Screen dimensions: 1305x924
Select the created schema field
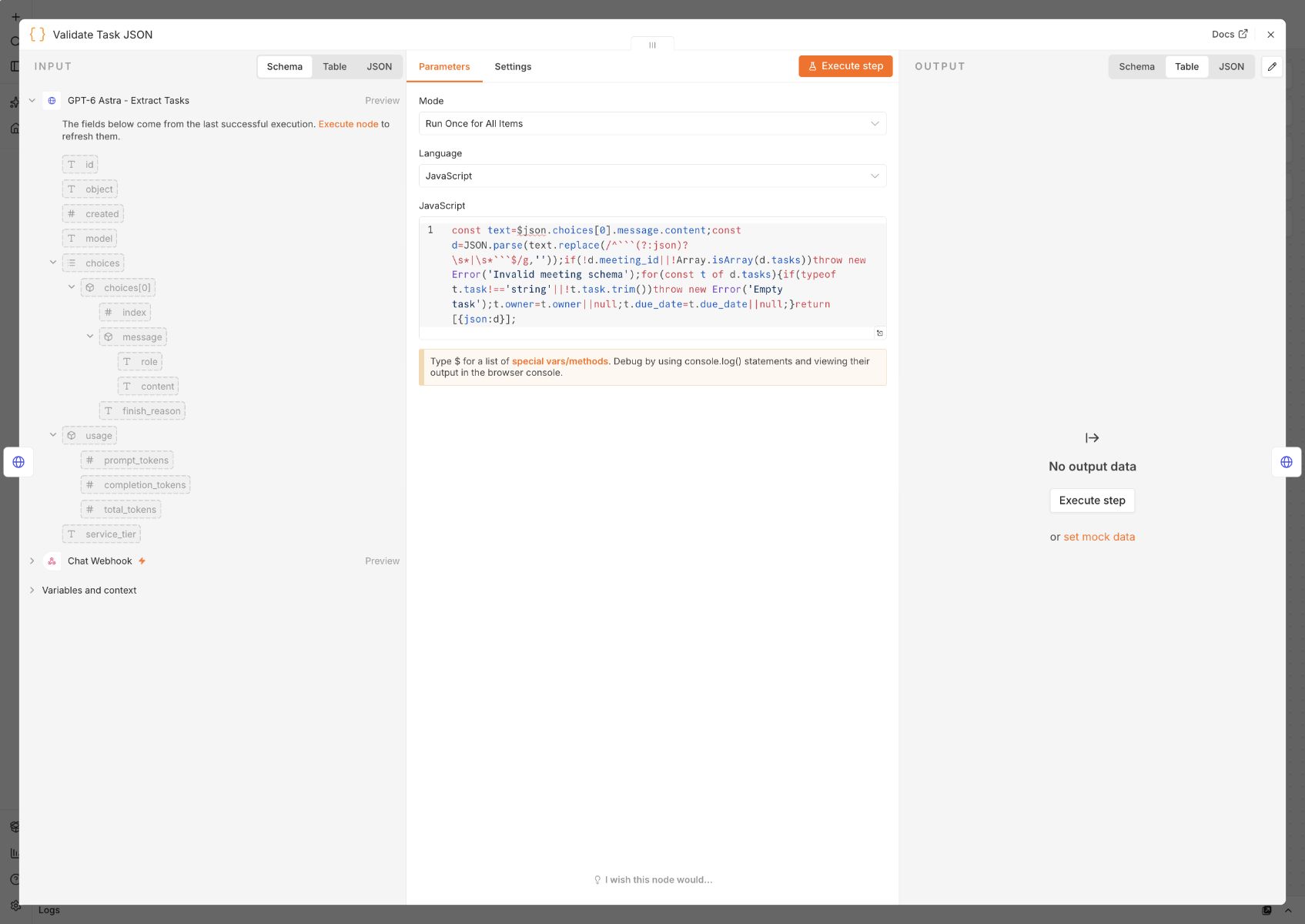(93, 214)
